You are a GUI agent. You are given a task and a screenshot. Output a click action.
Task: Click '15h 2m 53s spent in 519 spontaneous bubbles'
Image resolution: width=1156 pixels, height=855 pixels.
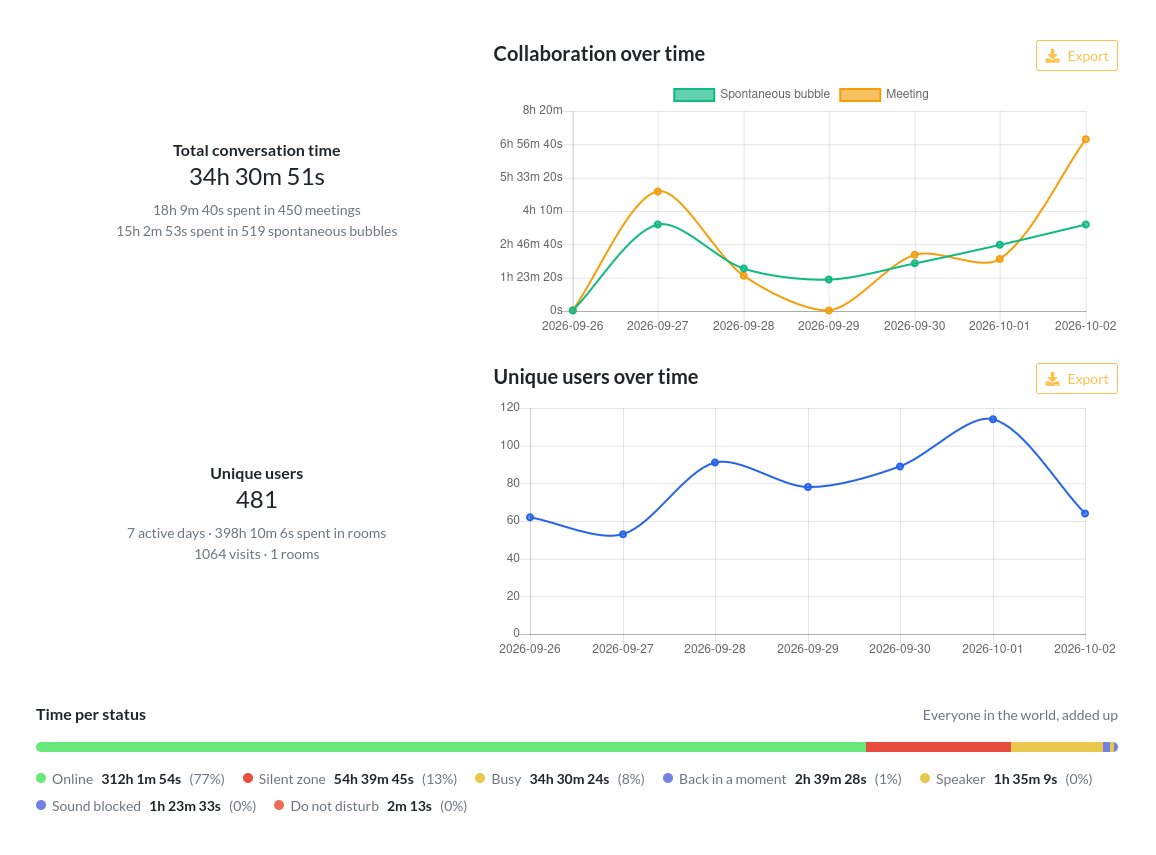coord(257,231)
